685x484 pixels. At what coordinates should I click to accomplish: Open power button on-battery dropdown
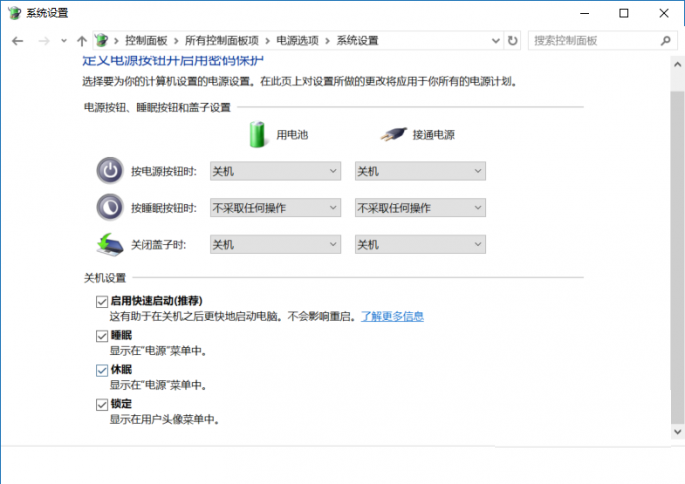point(275,171)
